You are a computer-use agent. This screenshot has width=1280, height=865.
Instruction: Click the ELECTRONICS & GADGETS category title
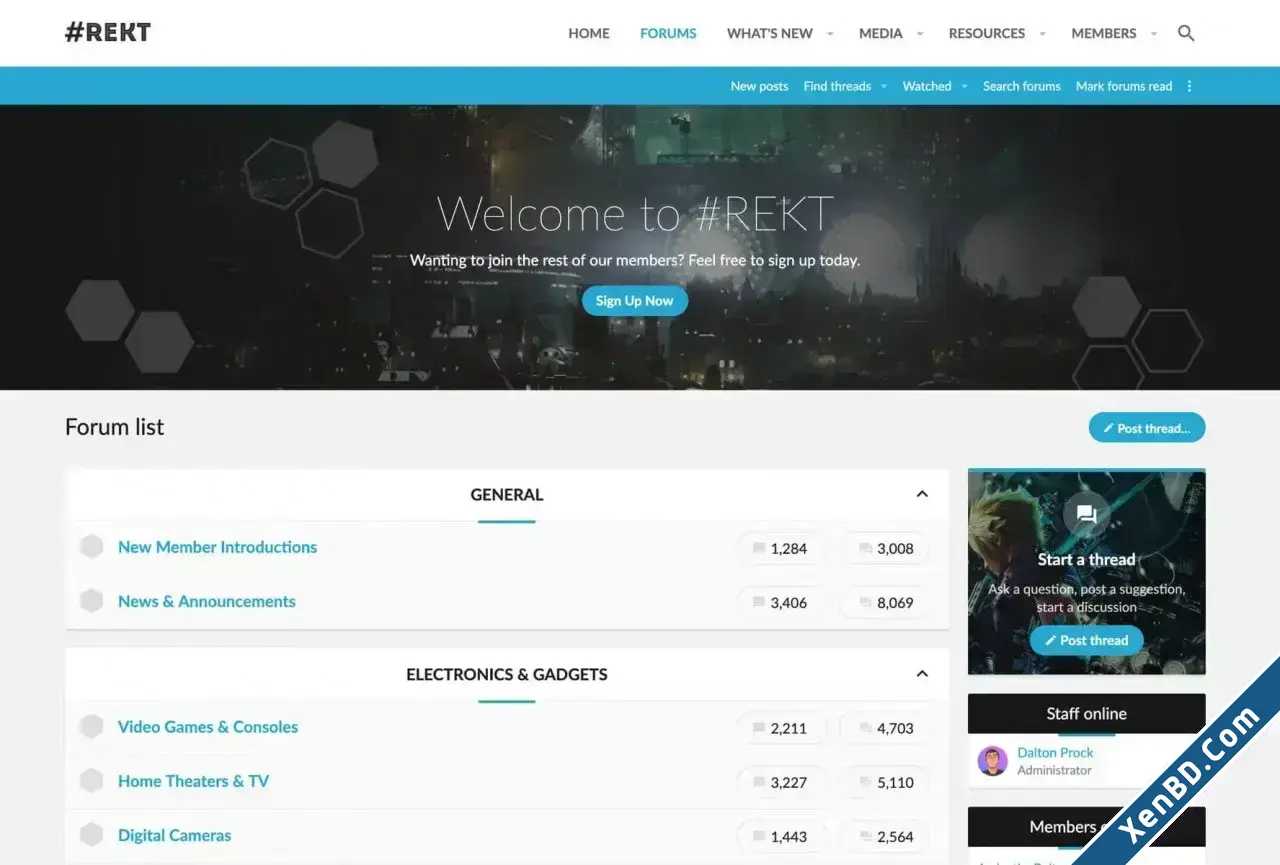pos(507,674)
